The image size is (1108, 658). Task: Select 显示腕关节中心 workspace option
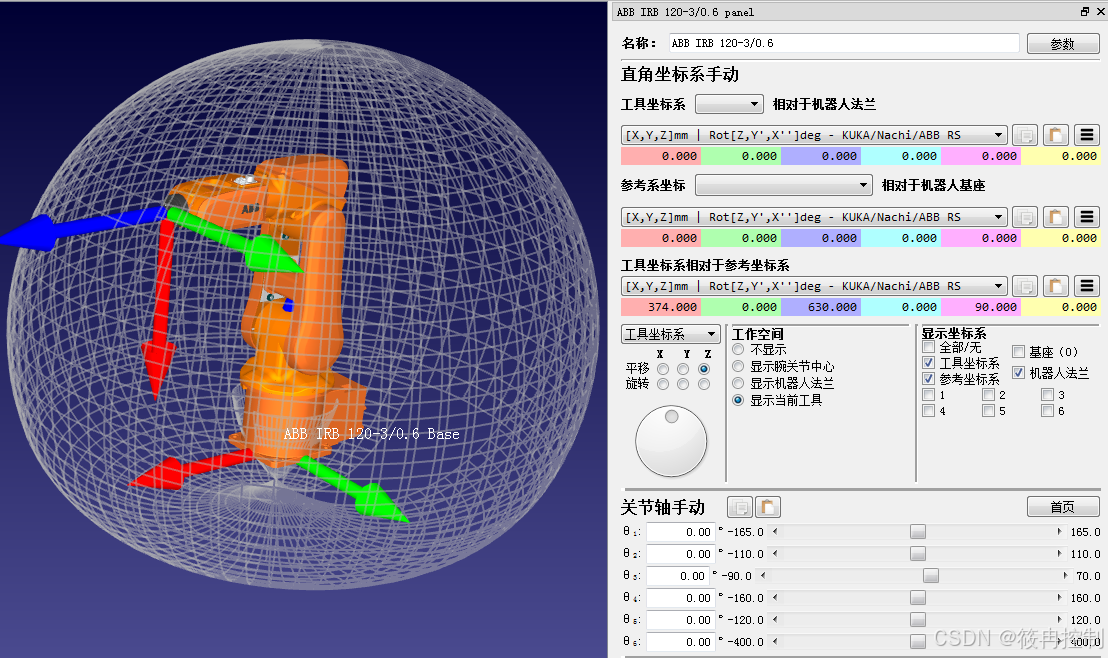(x=738, y=366)
